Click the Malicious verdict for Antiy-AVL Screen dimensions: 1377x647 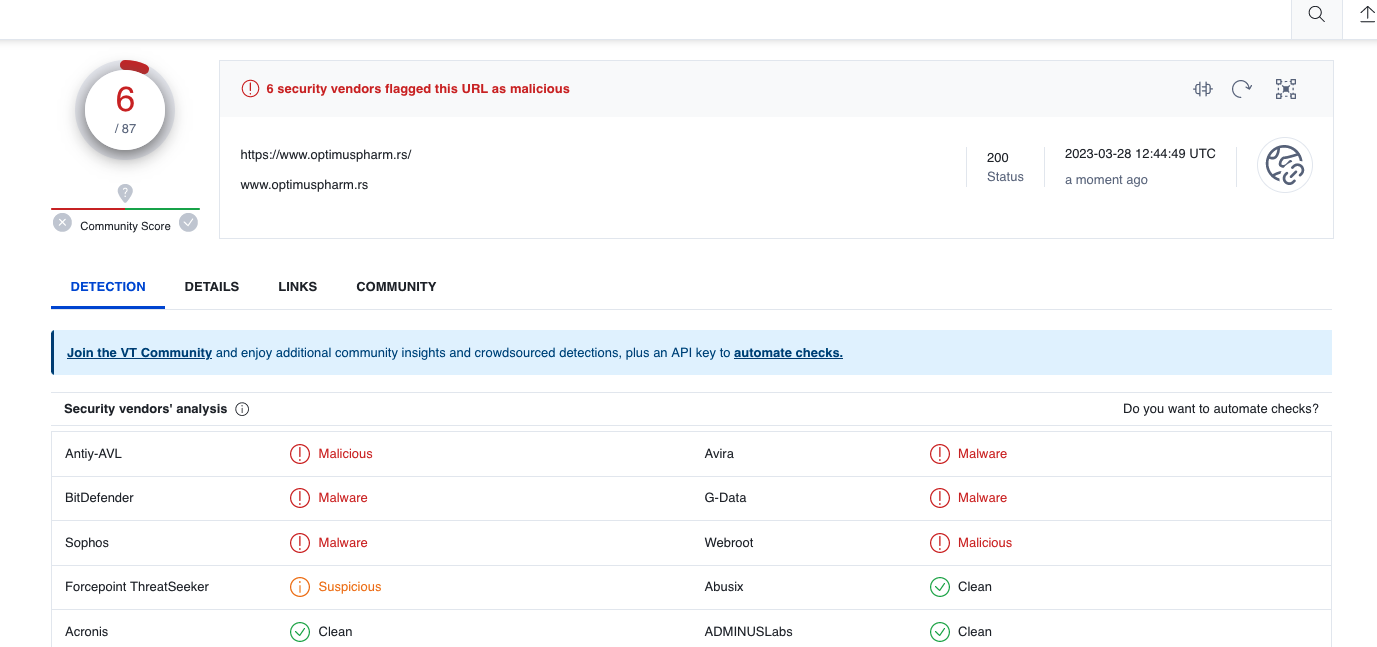click(x=345, y=454)
